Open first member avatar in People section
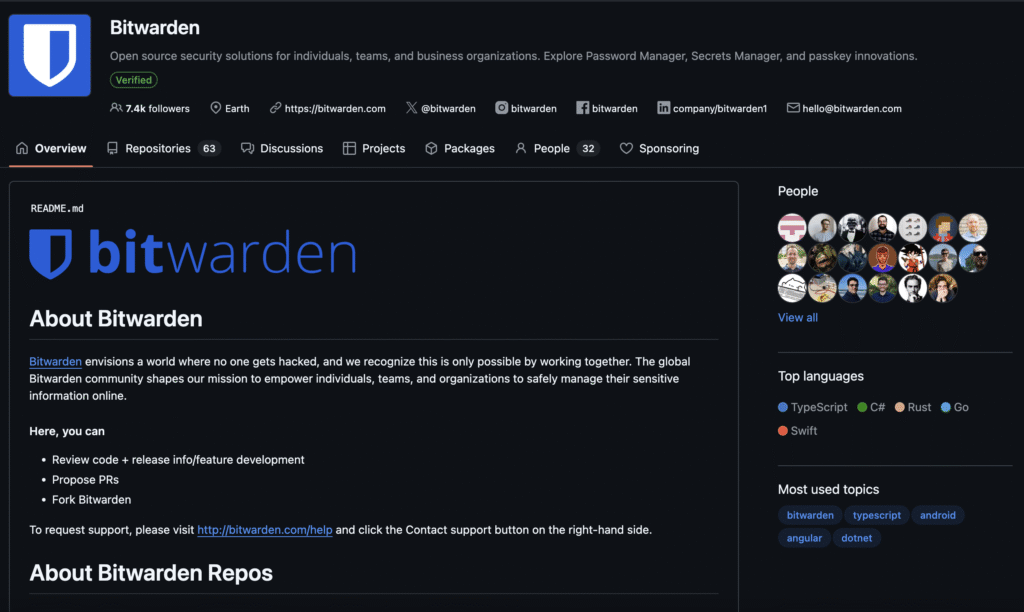Viewport: 1024px width, 612px height. point(792,227)
